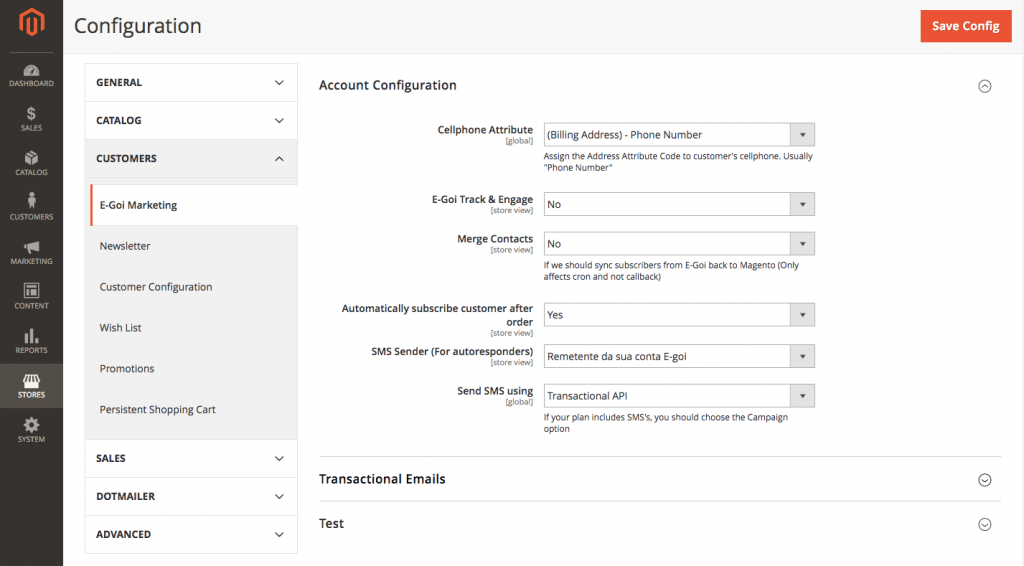This screenshot has width=1024, height=566.
Task: Click the Save Config button
Action: click(x=965, y=26)
